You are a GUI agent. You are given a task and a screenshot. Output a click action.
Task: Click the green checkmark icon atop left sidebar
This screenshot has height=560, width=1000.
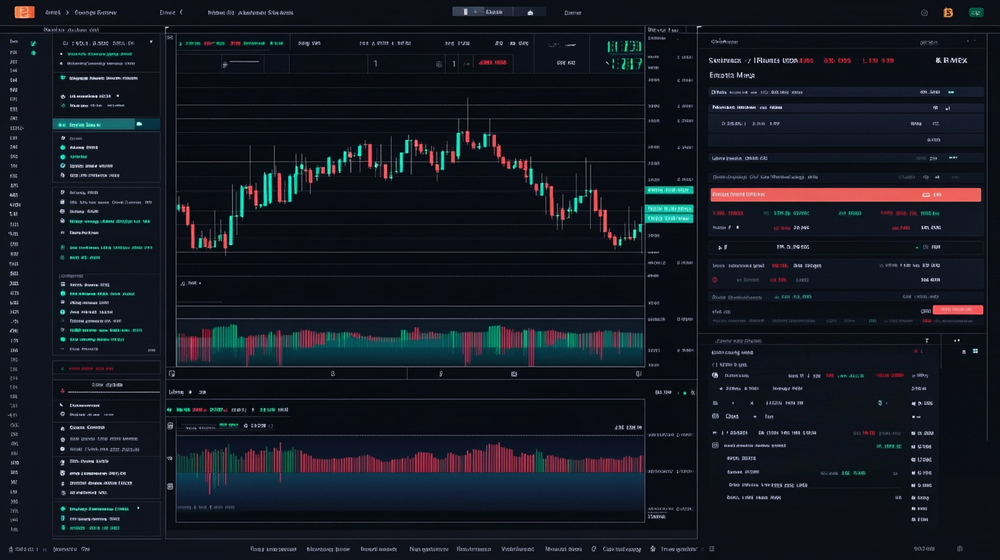click(x=33, y=43)
